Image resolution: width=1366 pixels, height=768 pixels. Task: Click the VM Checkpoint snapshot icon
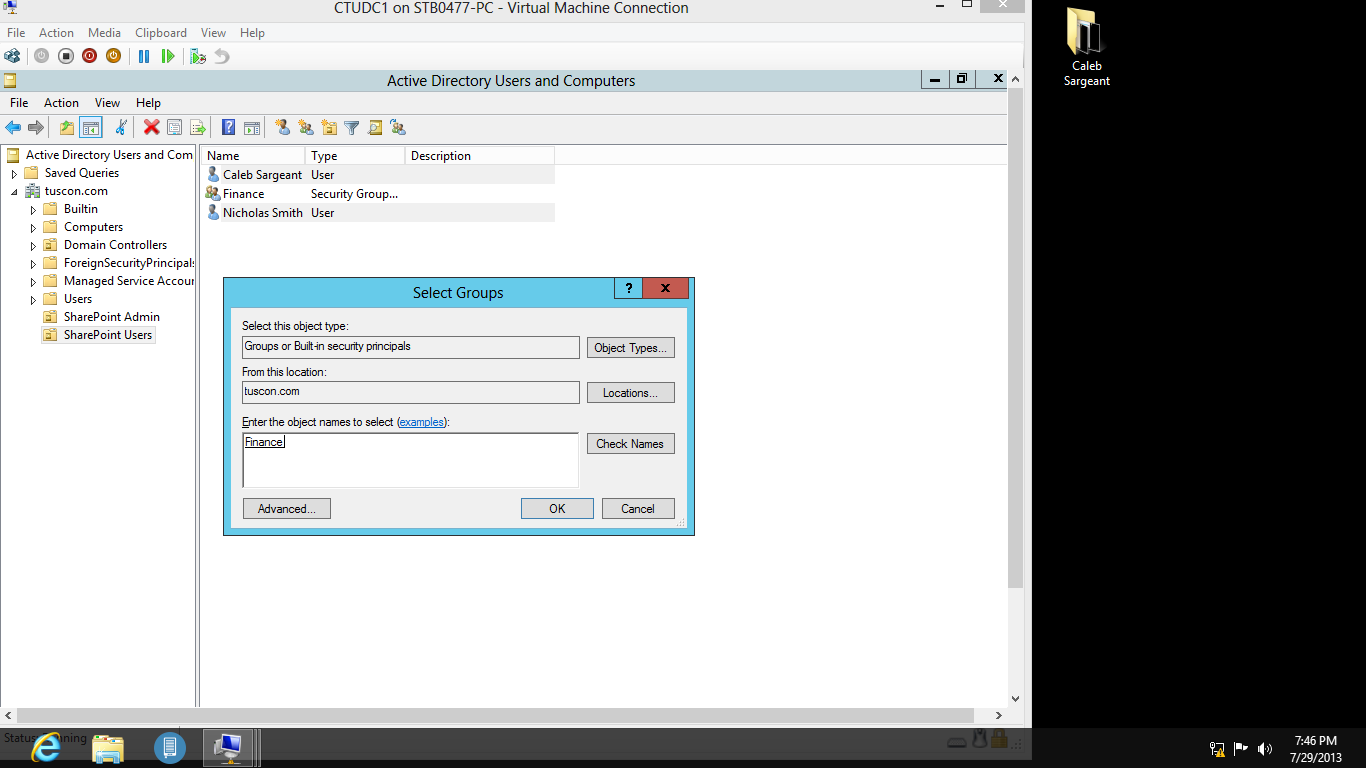198,56
